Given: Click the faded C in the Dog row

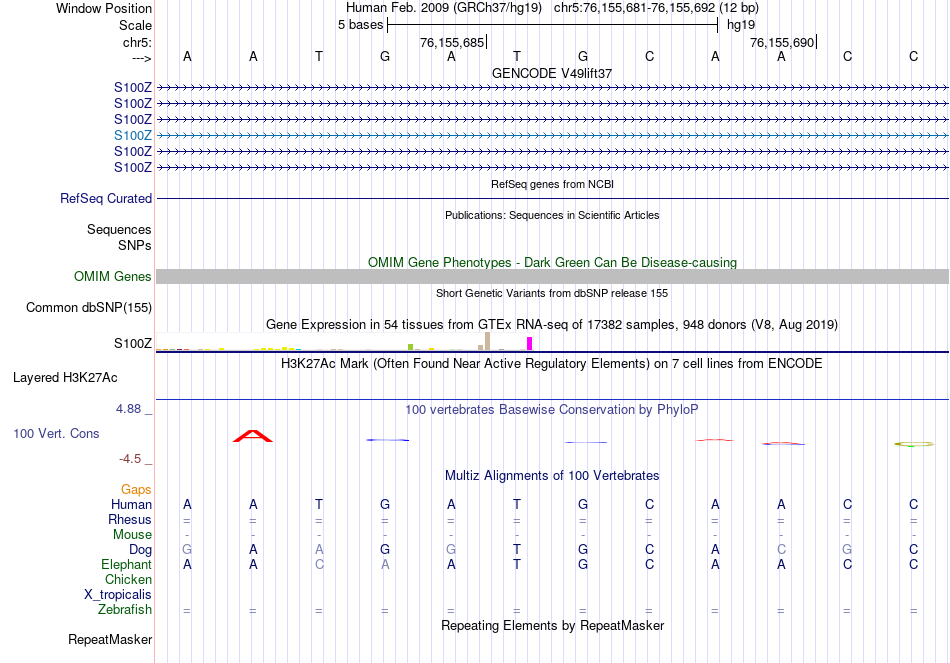Looking at the screenshot, I should pos(782,550).
